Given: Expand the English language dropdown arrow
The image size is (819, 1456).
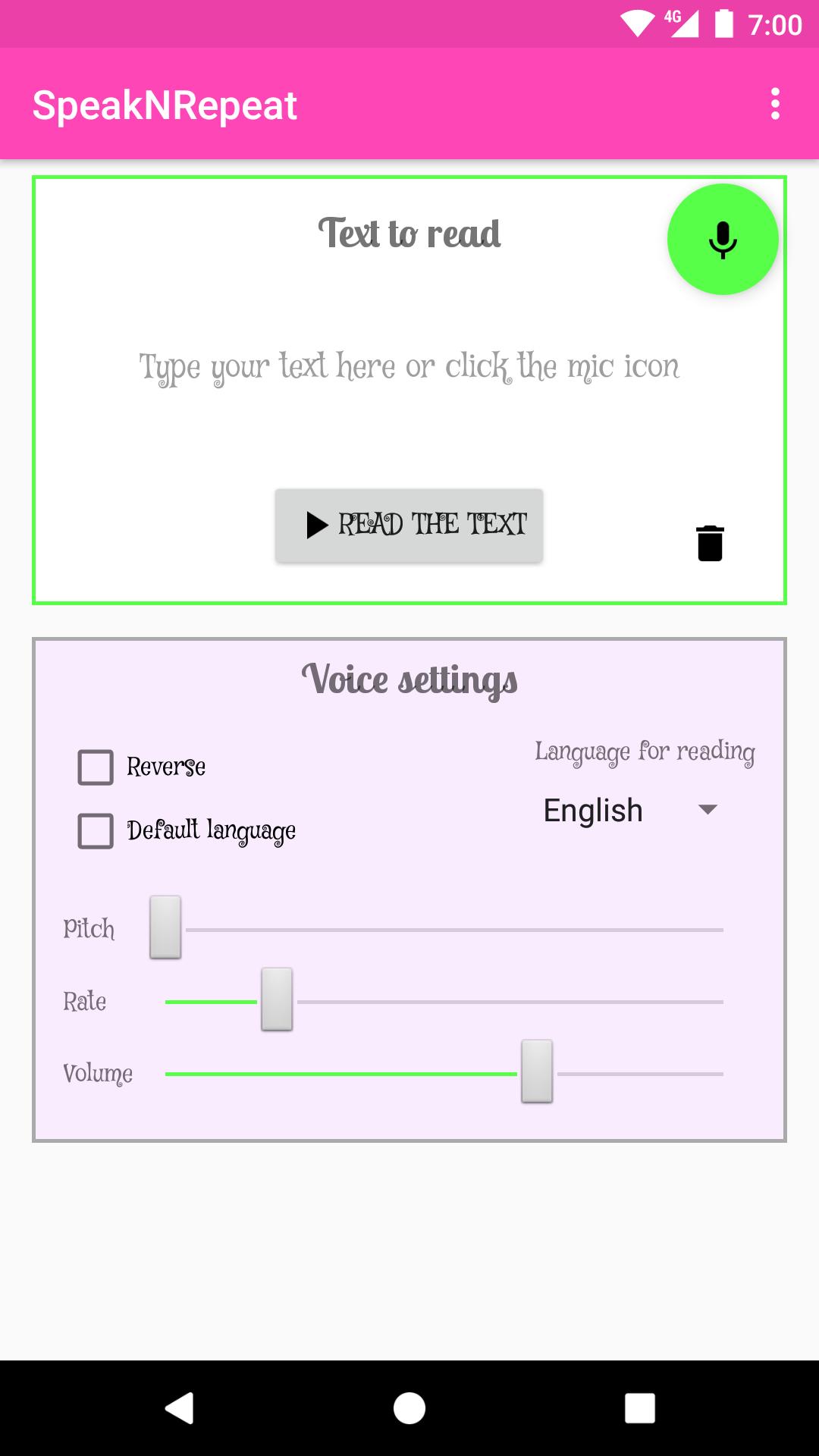Looking at the screenshot, I should tap(708, 810).
